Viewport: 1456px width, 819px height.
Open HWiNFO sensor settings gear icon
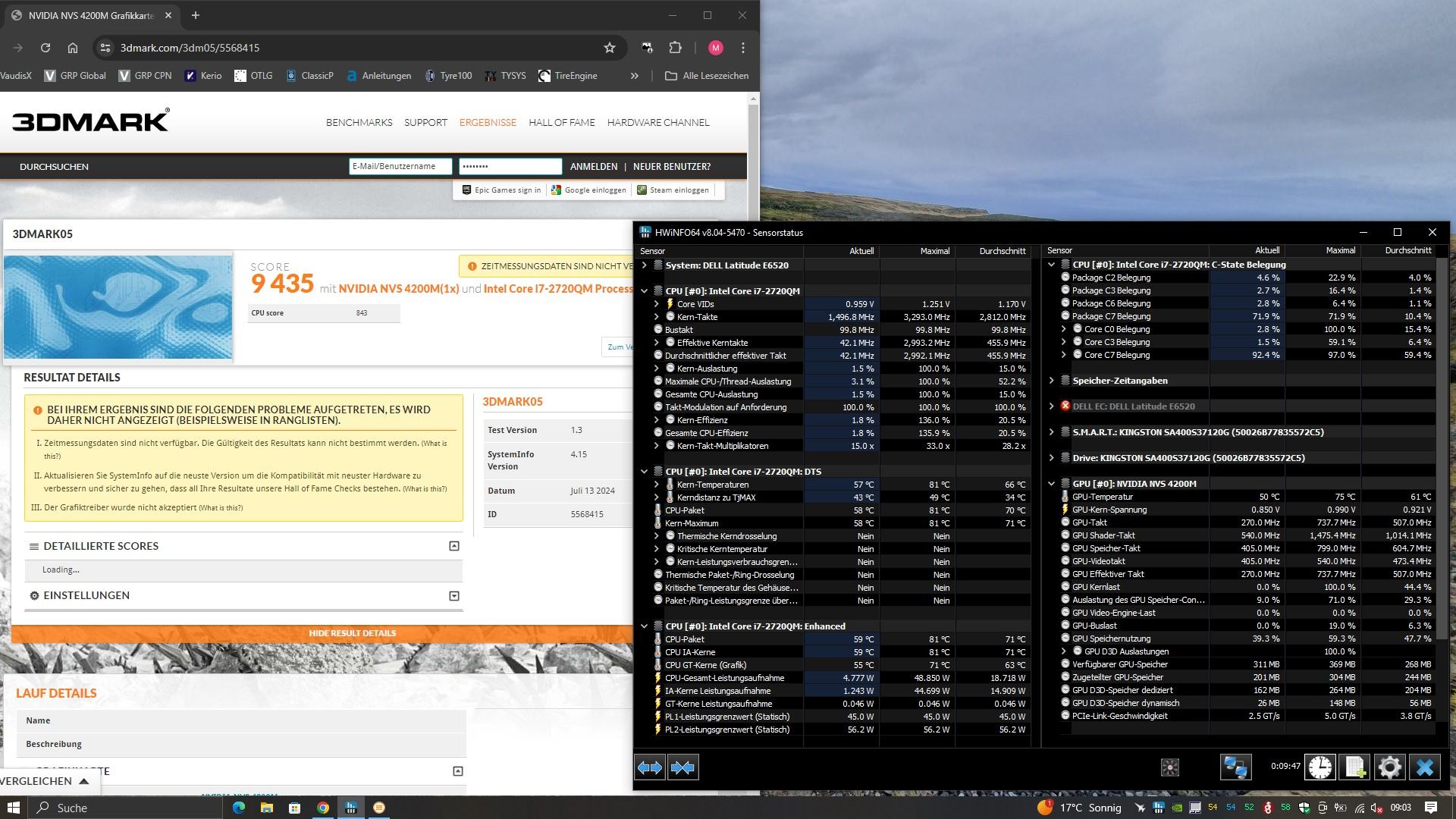pyautogui.click(x=1390, y=767)
